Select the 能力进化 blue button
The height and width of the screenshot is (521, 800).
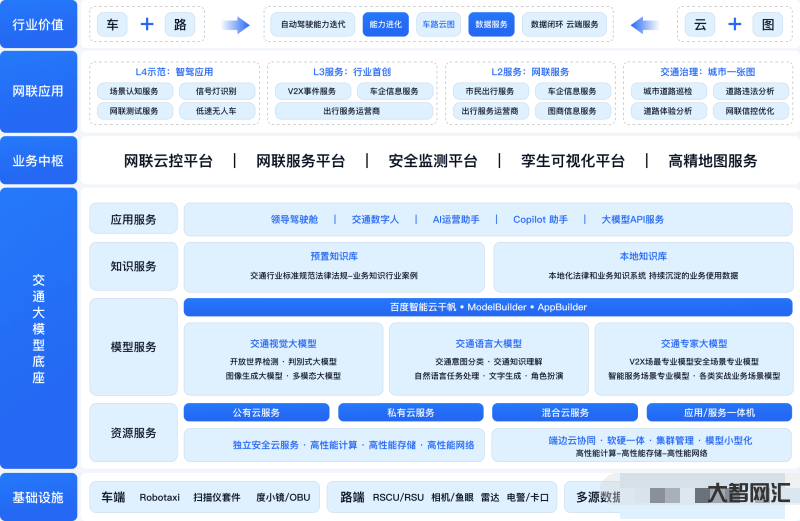[385, 24]
